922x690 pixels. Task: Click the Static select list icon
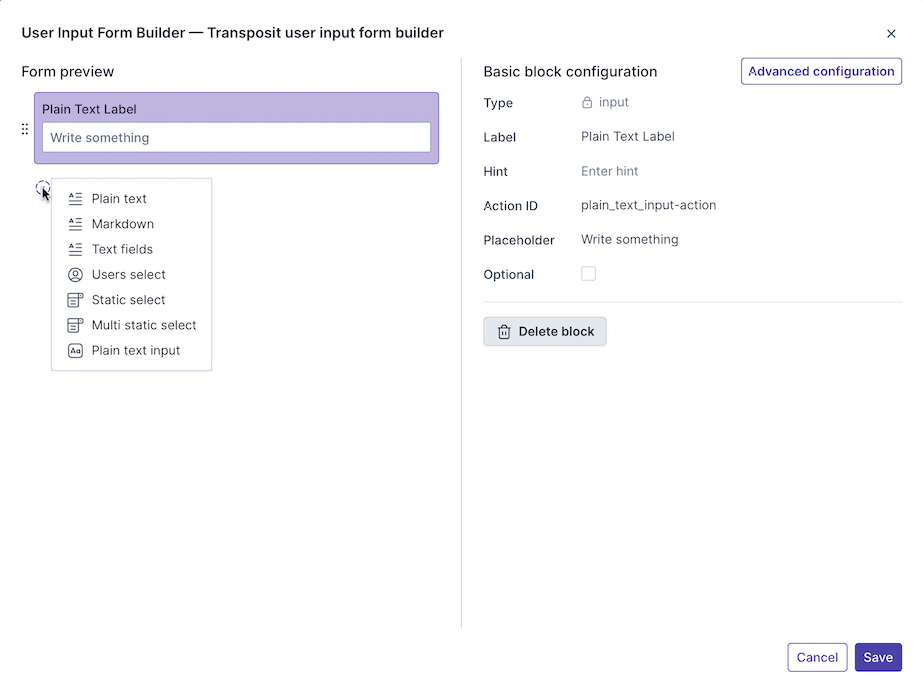coord(75,300)
